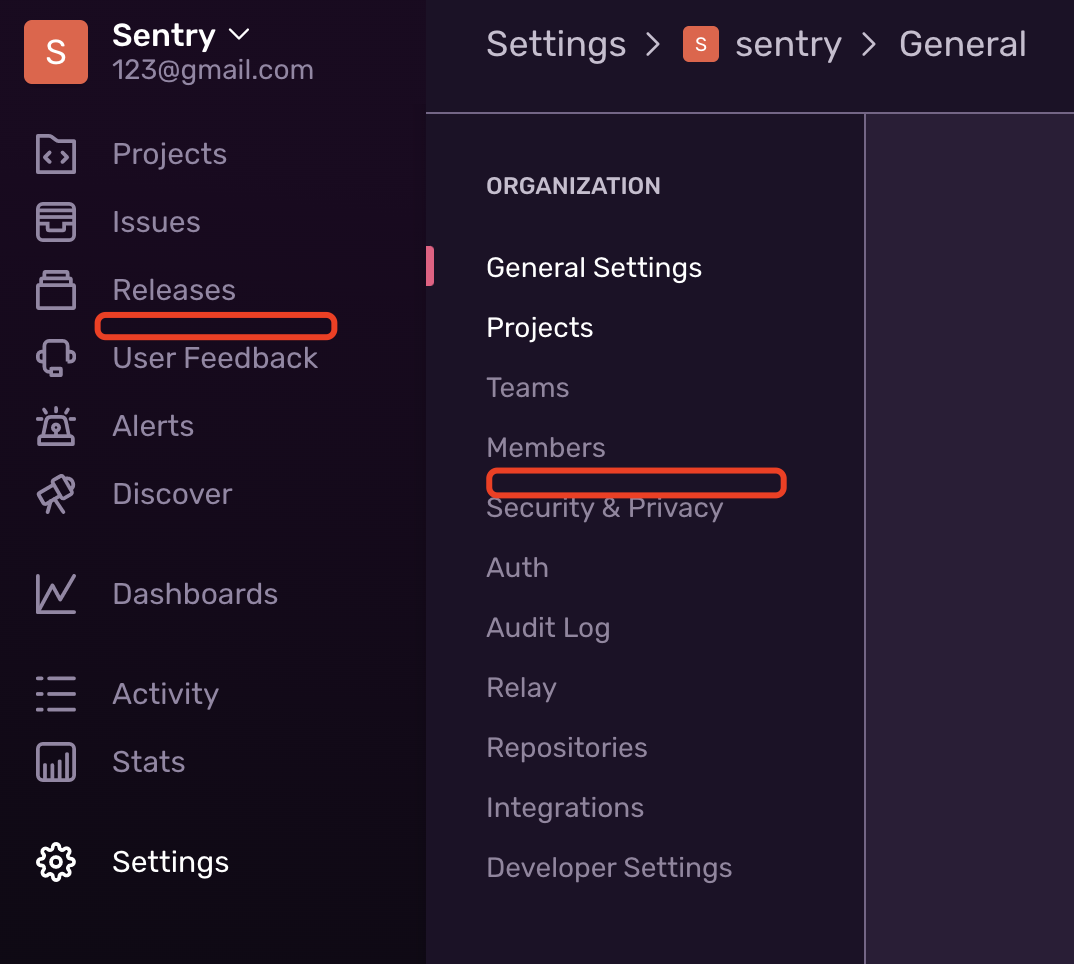Navigate to Teams settings
Screen dimensions: 1074x964
(527, 387)
